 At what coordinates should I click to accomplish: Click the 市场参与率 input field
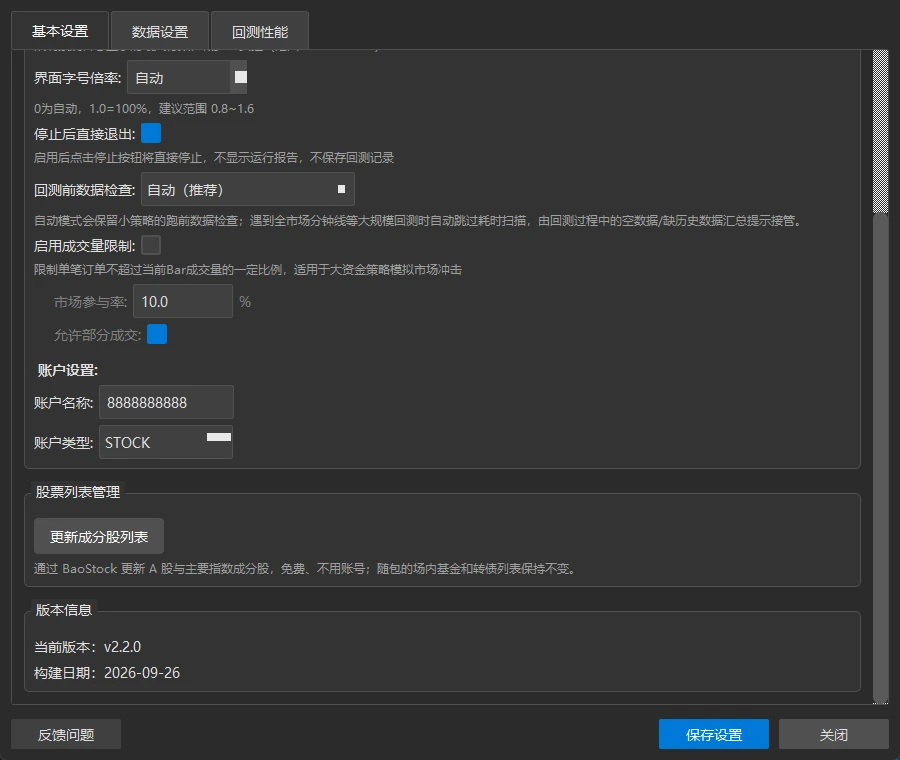183,301
